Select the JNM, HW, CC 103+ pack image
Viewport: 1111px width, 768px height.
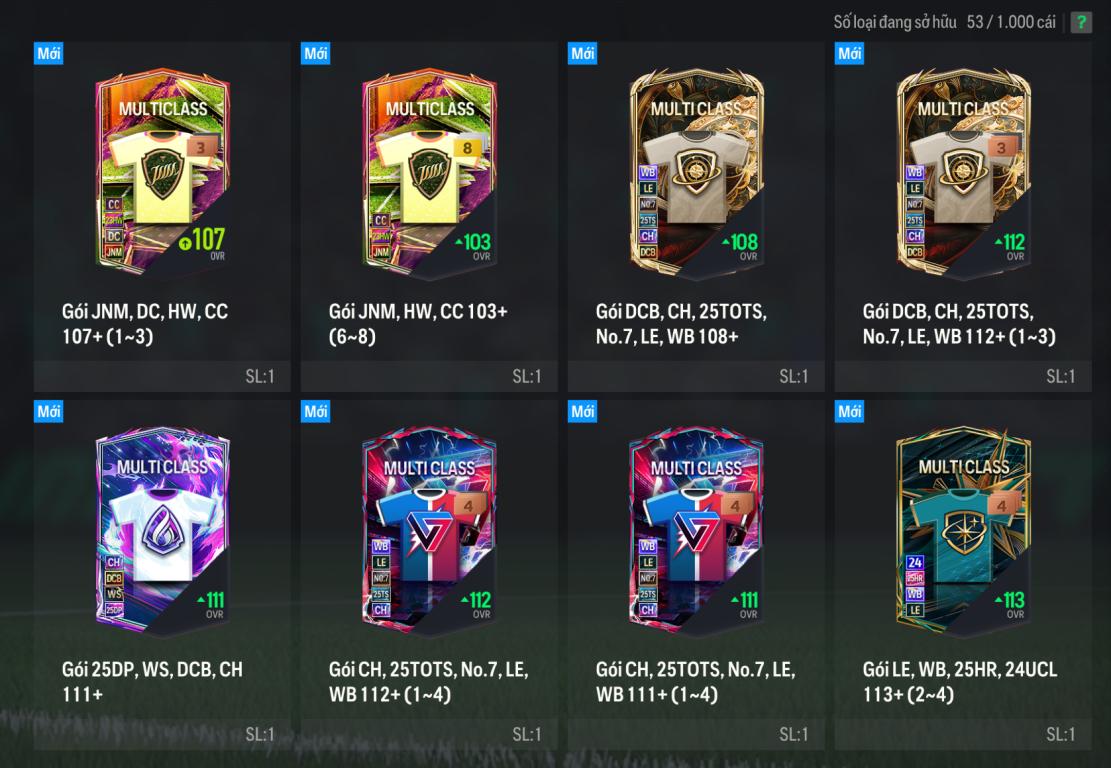429,174
